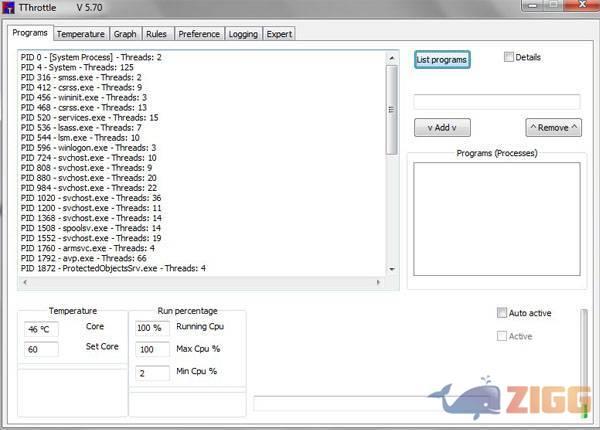600x430 pixels.
Task: Open the Graph tab
Action: click(125, 34)
